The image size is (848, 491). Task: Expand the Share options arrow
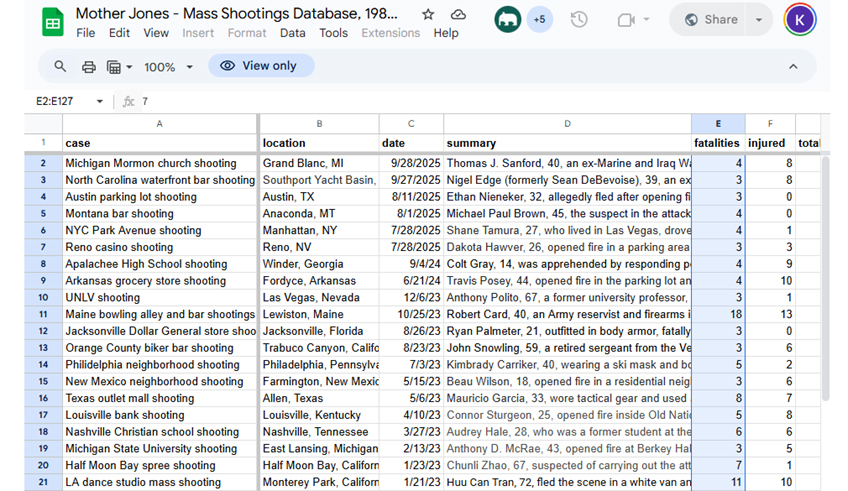click(759, 20)
